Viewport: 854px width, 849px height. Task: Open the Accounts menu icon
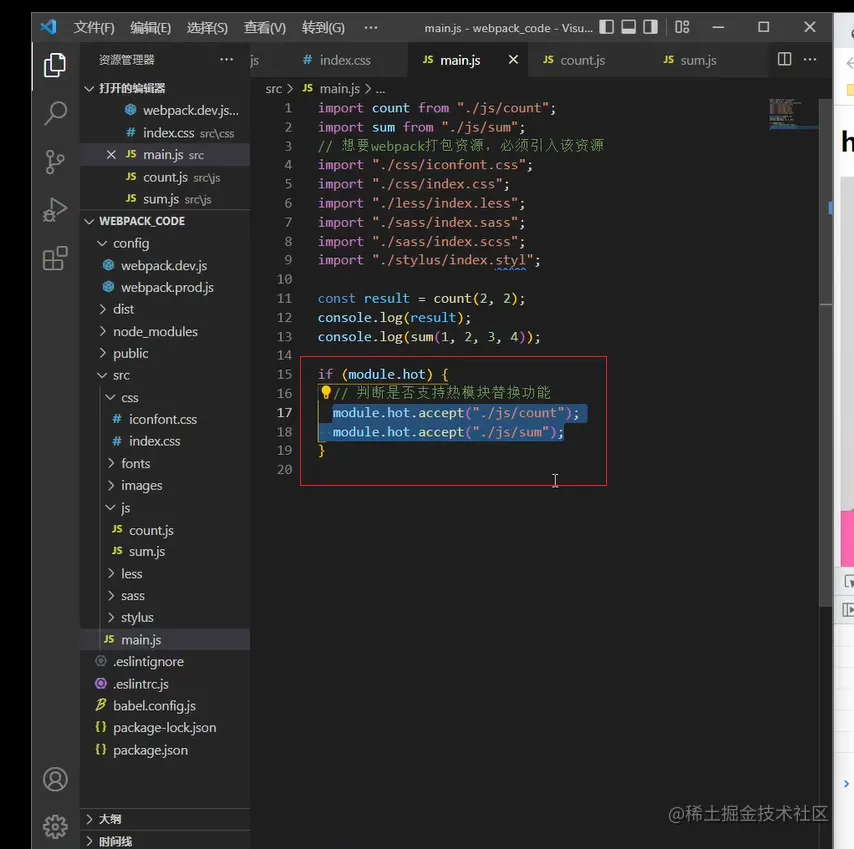tap(55, 779)
